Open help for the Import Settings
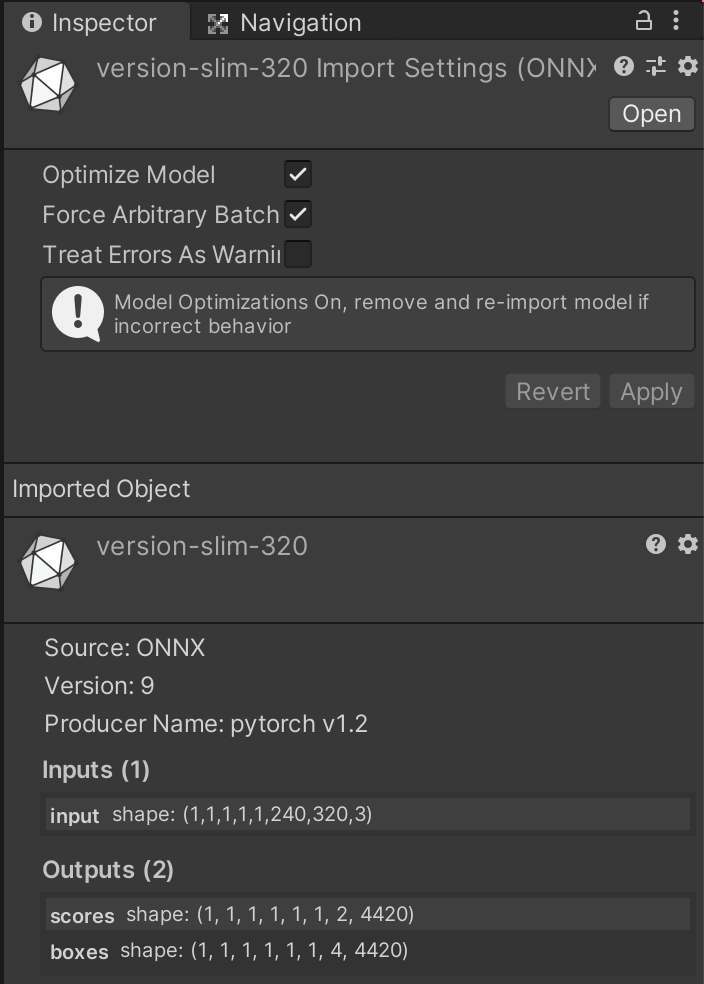This screenshot has width=704, height=984. coord(624,66)
